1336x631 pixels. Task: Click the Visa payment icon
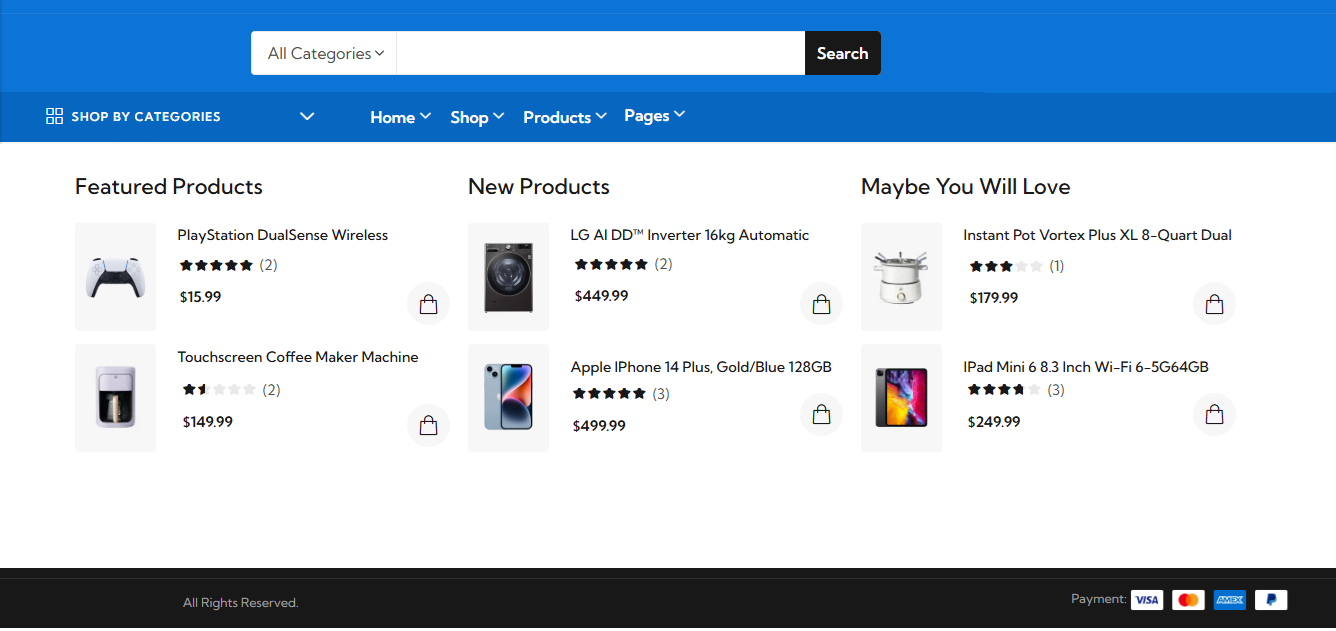tap(1147, 600)
